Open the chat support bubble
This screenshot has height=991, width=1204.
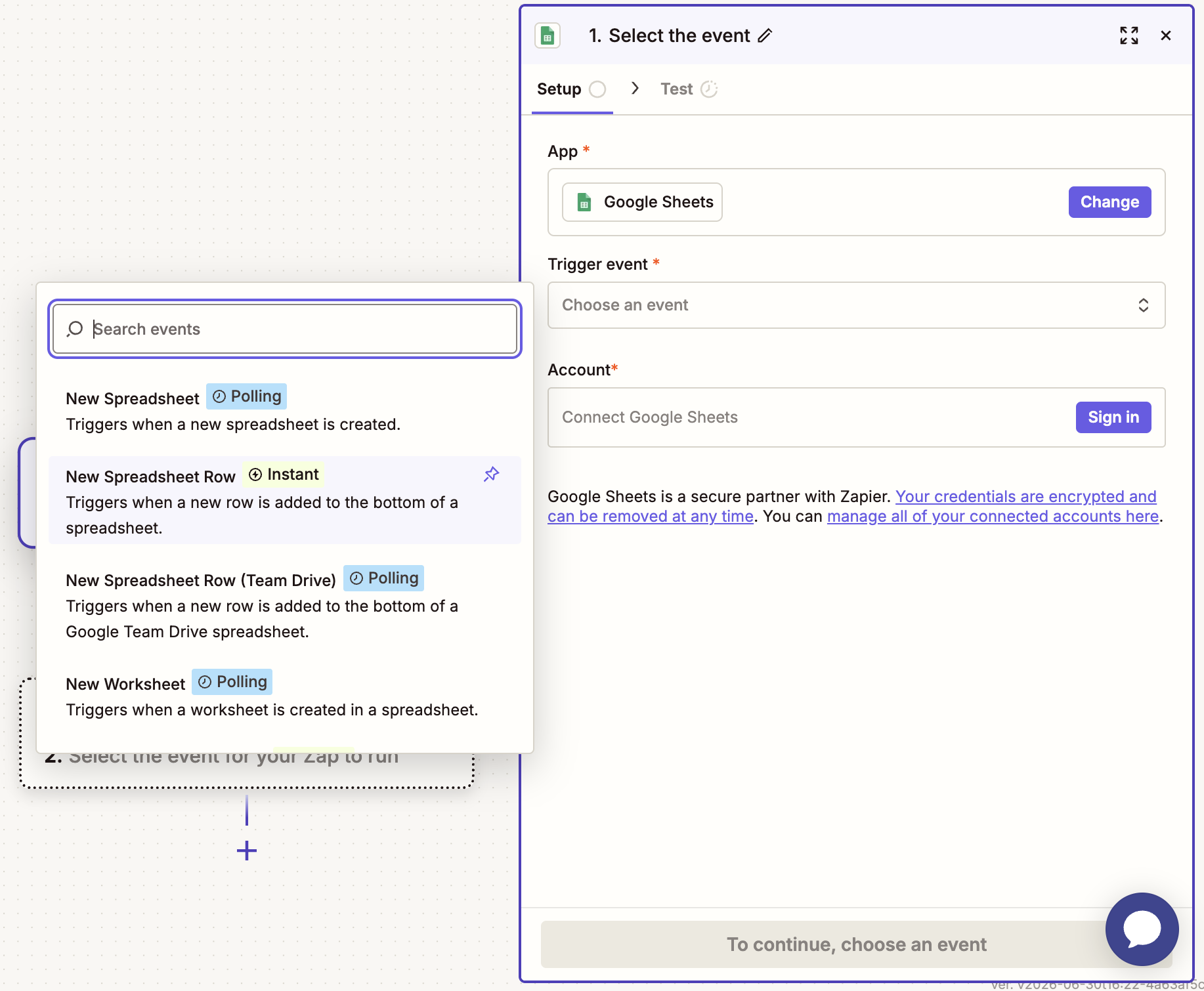coord(1142,929)
